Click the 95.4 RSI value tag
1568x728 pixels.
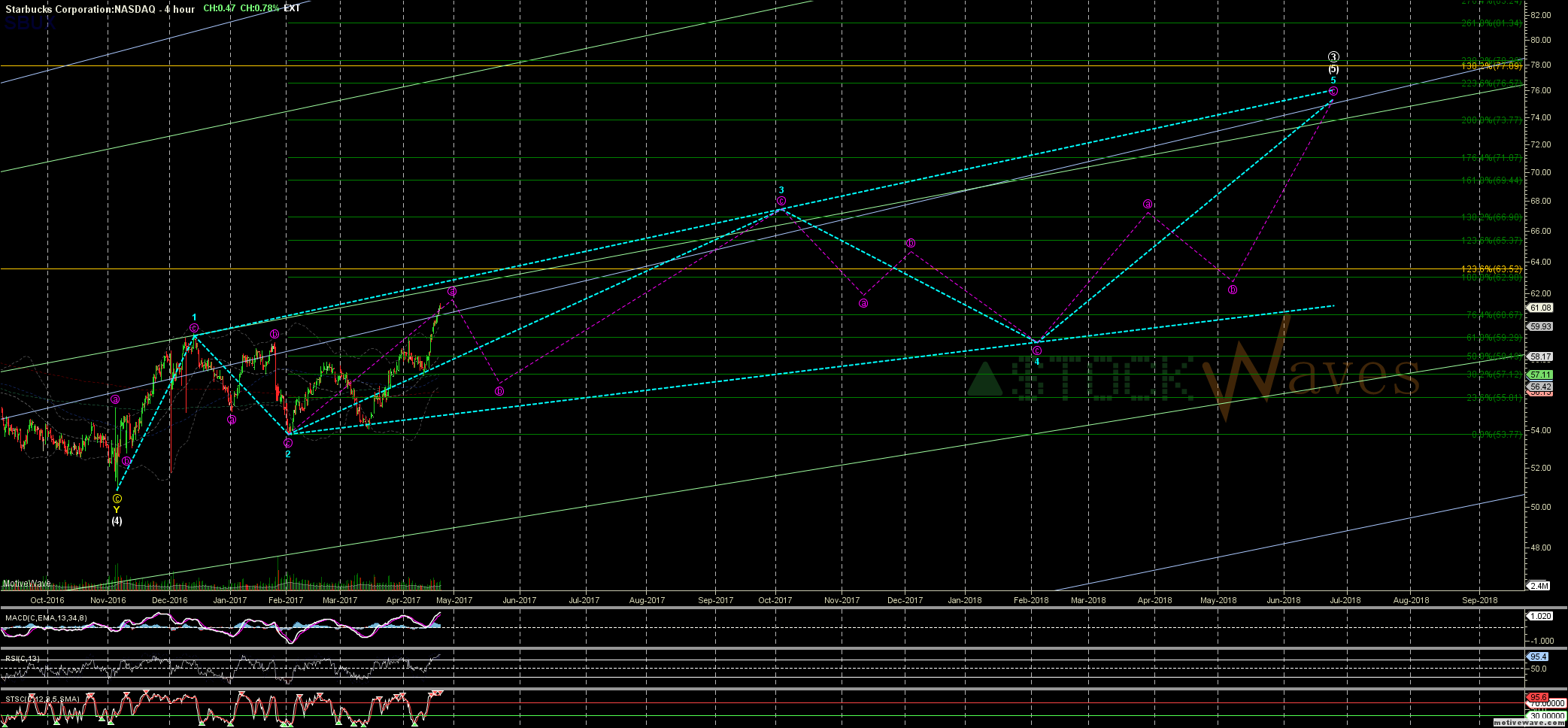pyautogui.click(x=1539, y=657)
